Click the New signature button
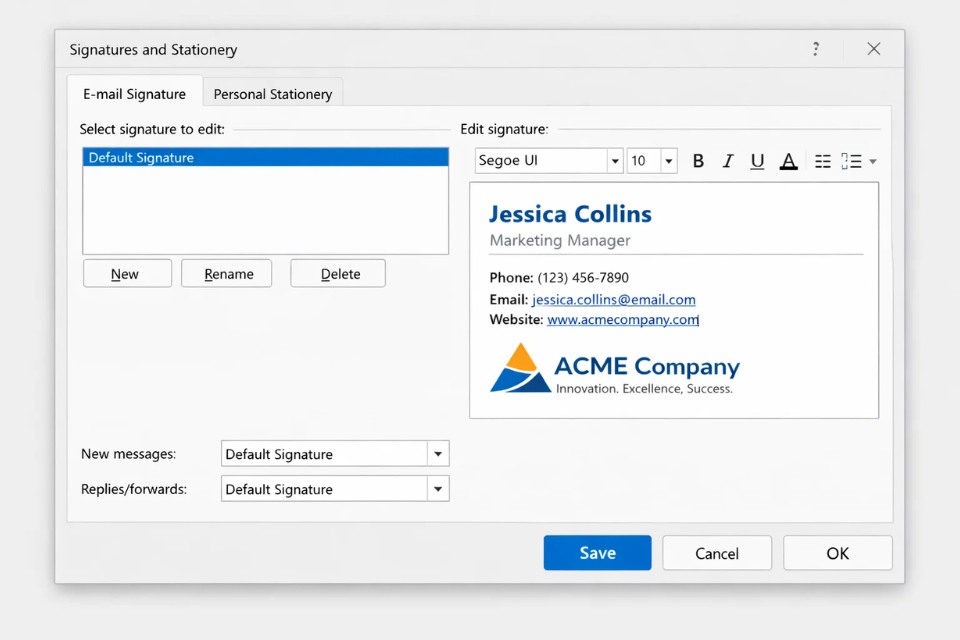The image size is (960, 640). 126,274
